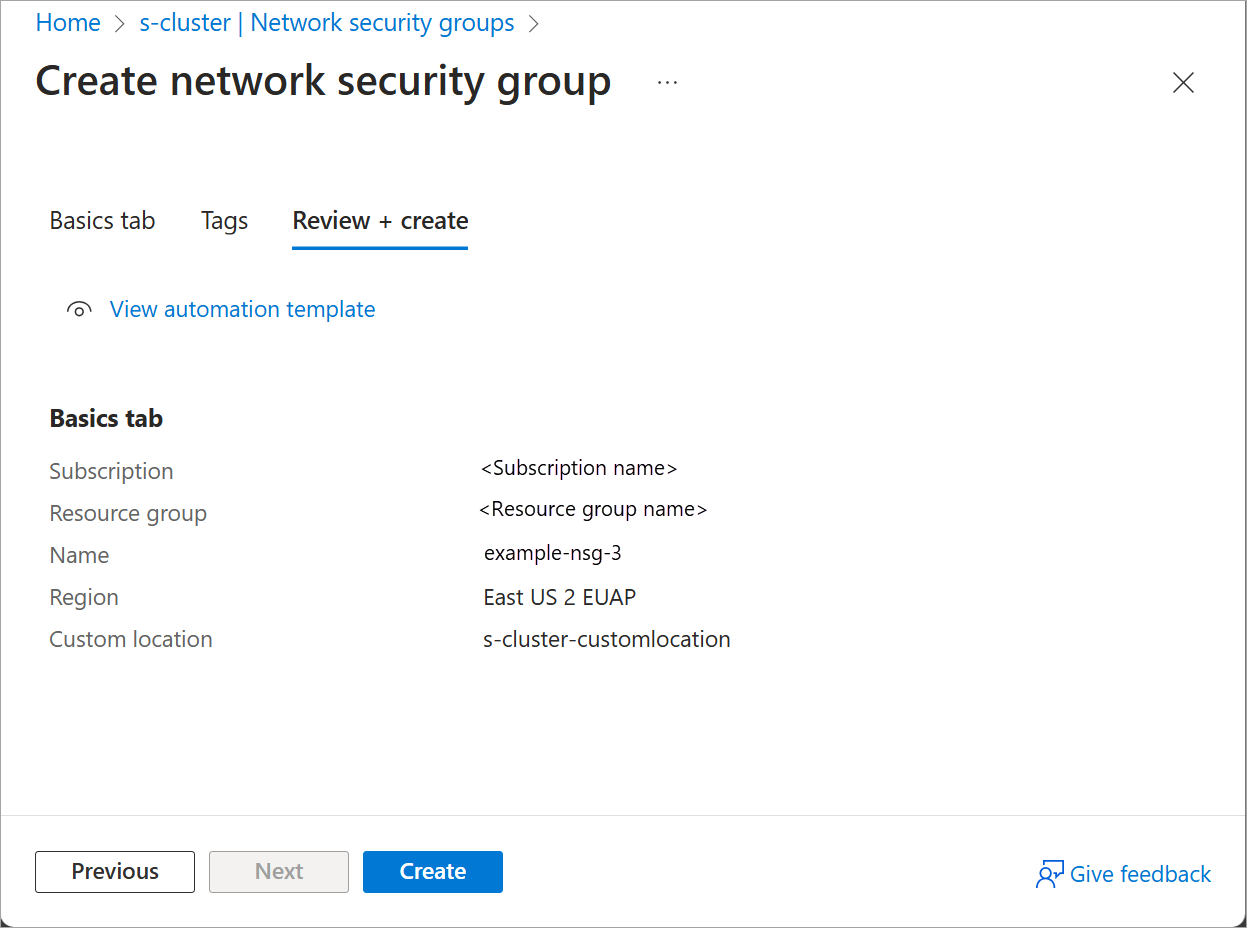The image size is (1247, 928).
Task: Click the Basics tab section heading
Action: pos(106,418)
